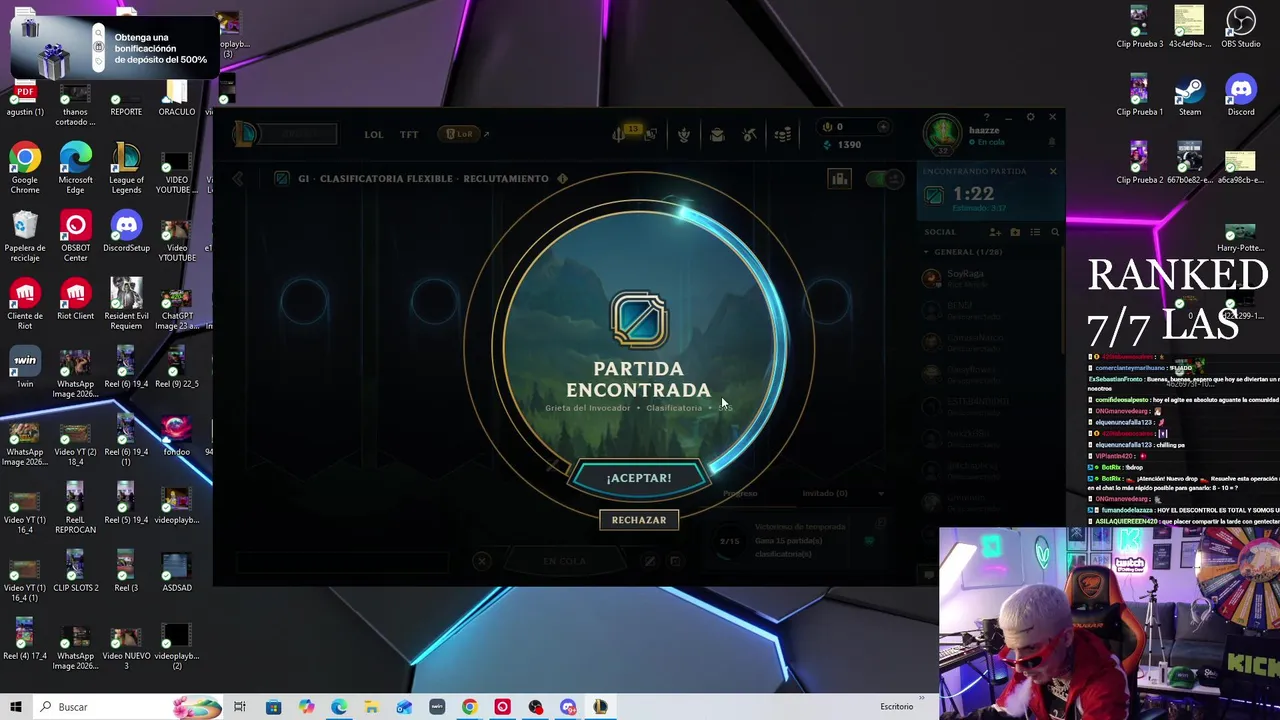Open the 500% deposit bonus ad
The width and height of the screenshot is (1280, 720).
(114, 49)
